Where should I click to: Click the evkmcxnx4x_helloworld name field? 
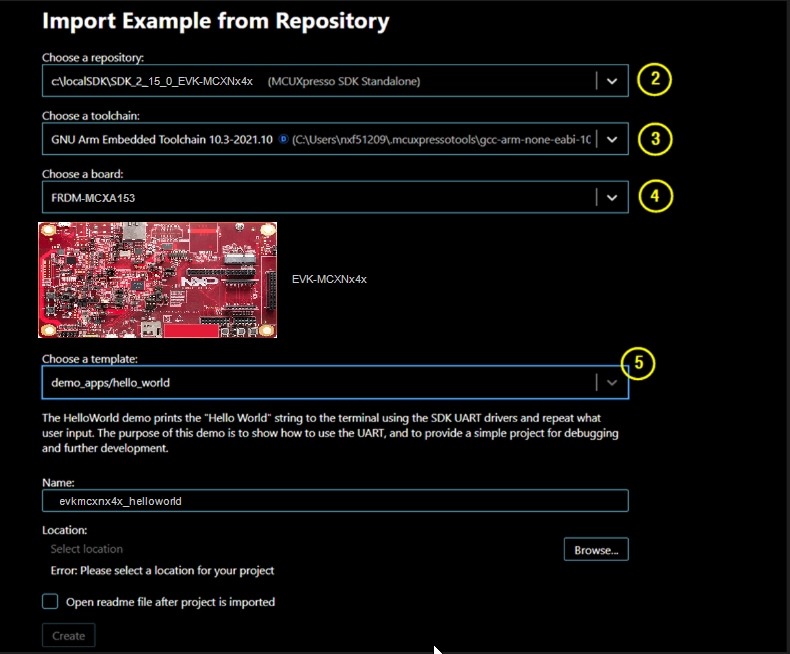click(x=335, y=501)
